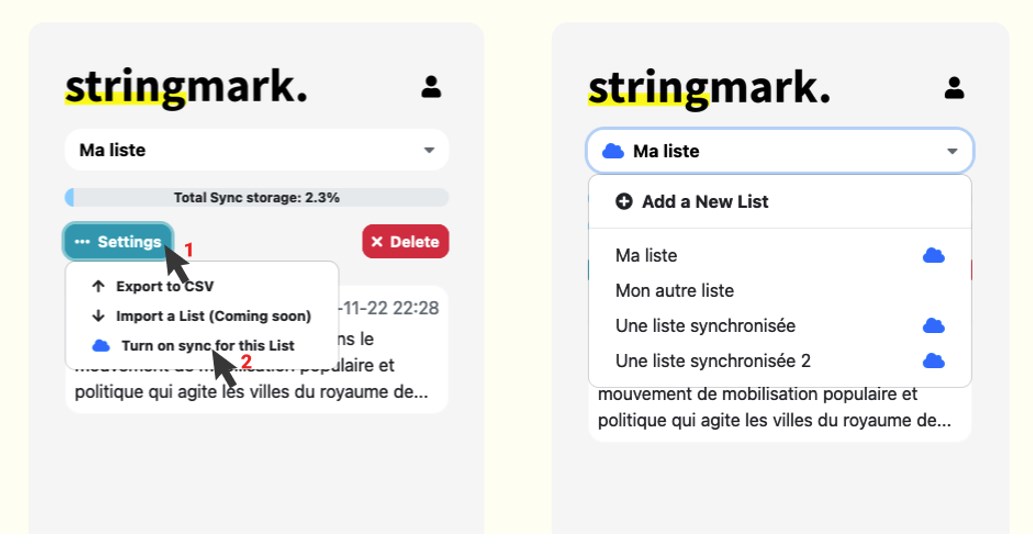This screenshot has height=547, width=1033.
Task: Click 'Add a New List' option
Action: point(704,202)
